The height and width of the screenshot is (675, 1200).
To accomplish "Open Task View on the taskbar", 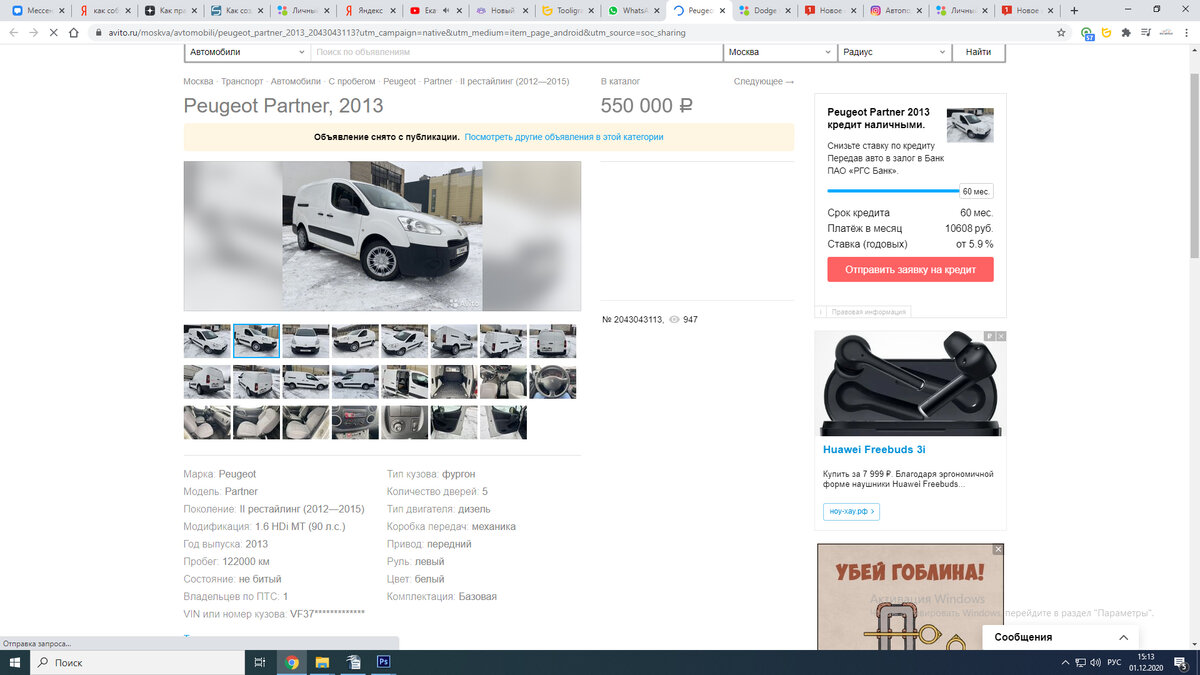I will 260,662.
